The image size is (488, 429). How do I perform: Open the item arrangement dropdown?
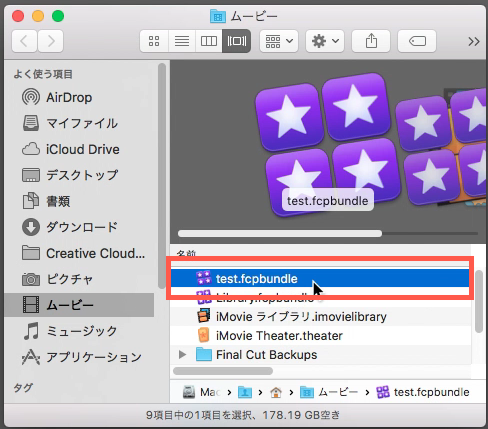tap(279, 41)
